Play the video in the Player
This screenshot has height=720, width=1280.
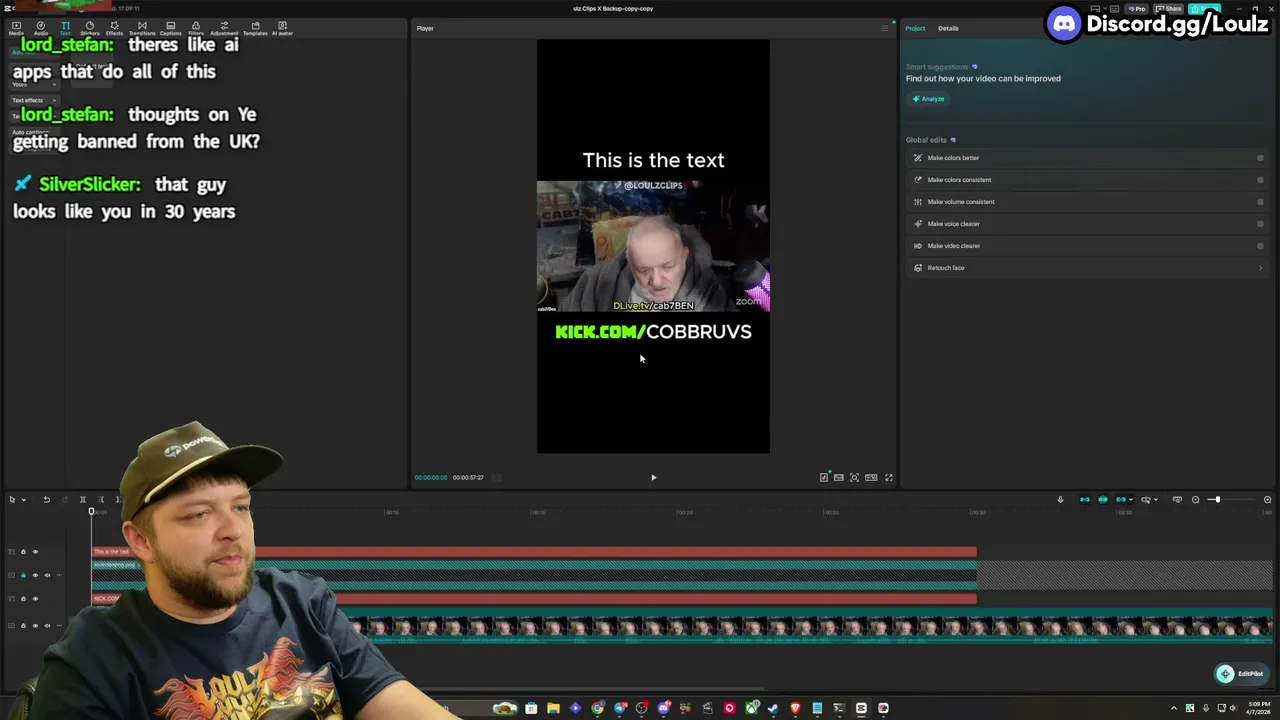(x=654, y=477)
